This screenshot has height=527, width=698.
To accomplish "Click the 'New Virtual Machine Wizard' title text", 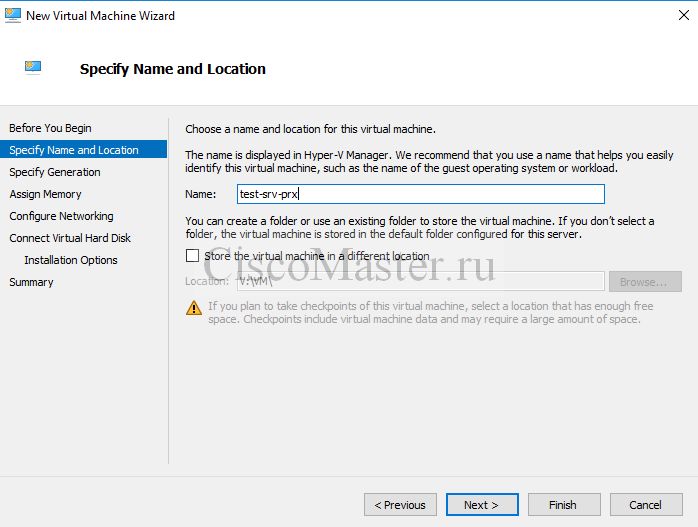I will (101, 16).
